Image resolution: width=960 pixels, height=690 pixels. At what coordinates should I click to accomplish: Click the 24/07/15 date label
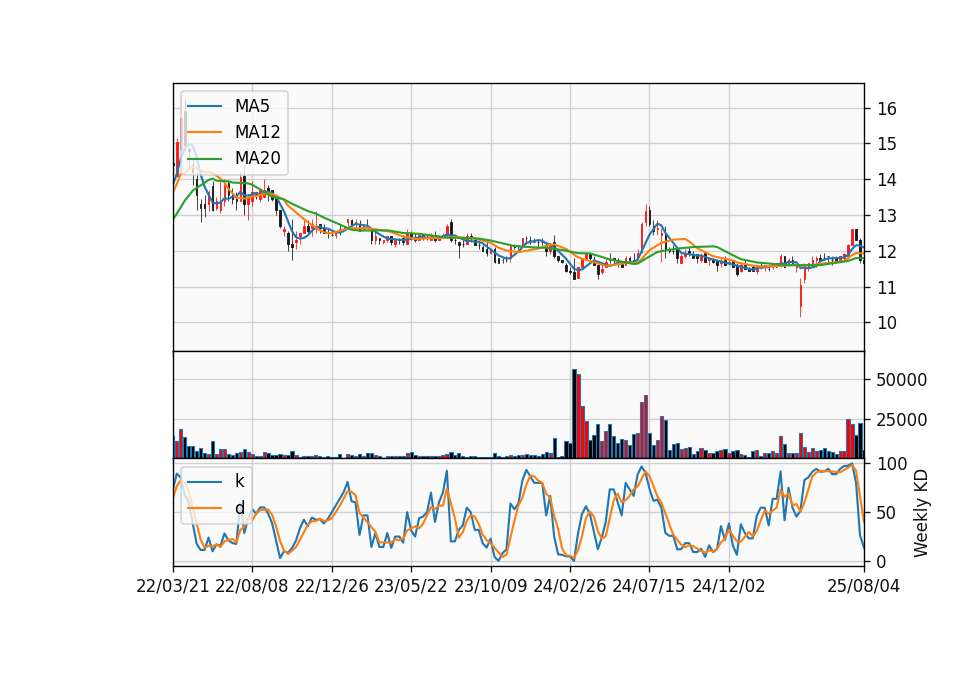click(648, 586)
